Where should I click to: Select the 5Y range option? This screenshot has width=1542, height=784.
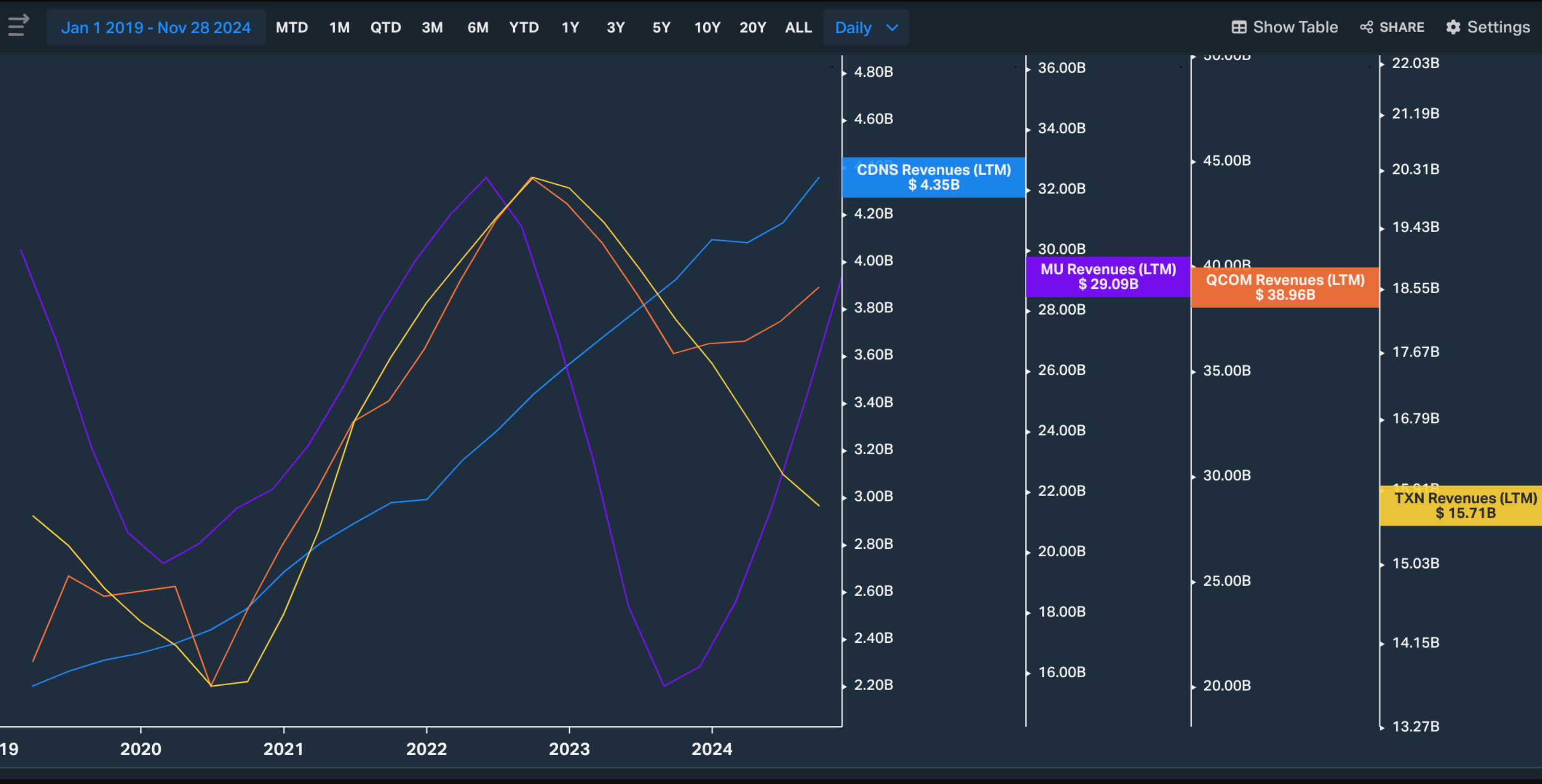[x=661, y=27]
